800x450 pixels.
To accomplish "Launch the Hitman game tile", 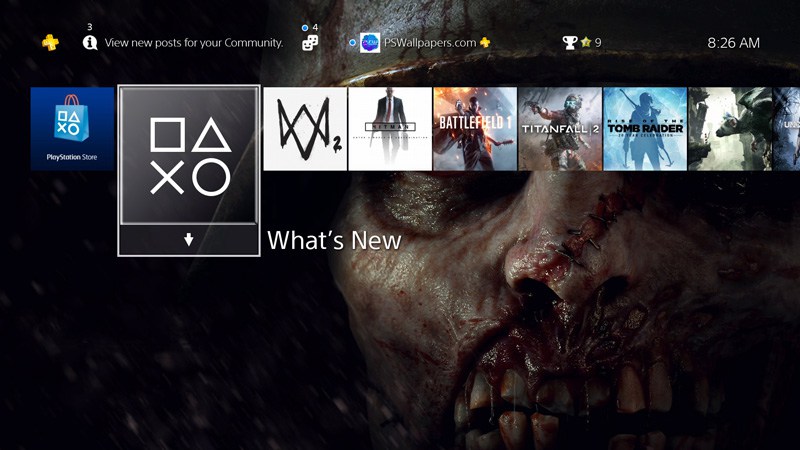I will (390, 129).
